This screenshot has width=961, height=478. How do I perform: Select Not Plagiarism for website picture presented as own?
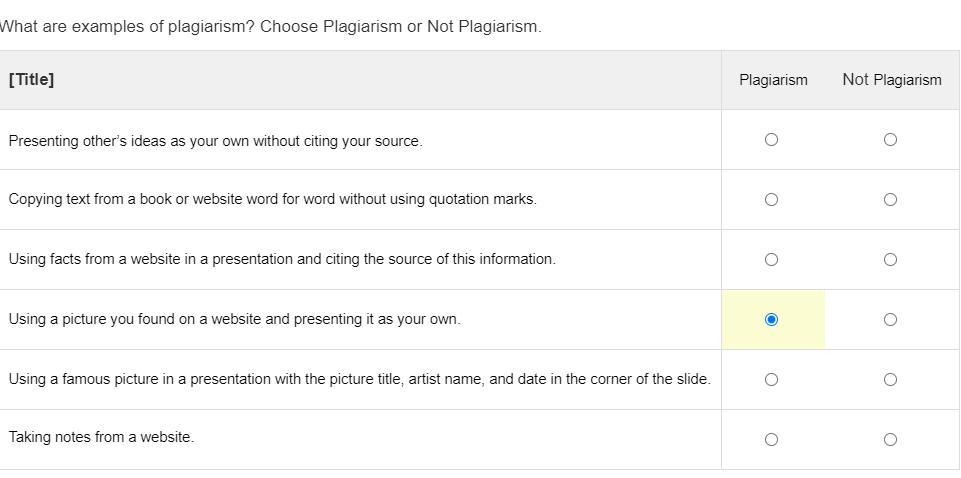pyautogui.click(x=890, y=320)
